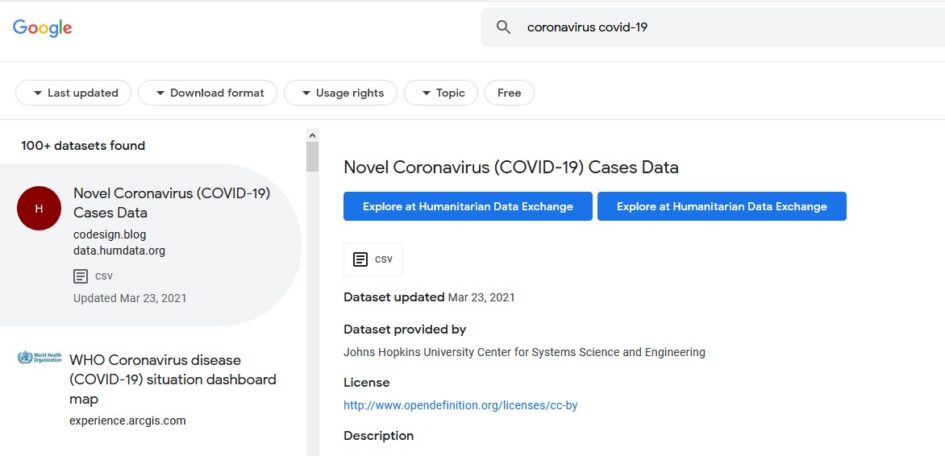This screenshot has height=456, width=945.
Task: Click the search magnifier icon
Action: click(503, 27)
